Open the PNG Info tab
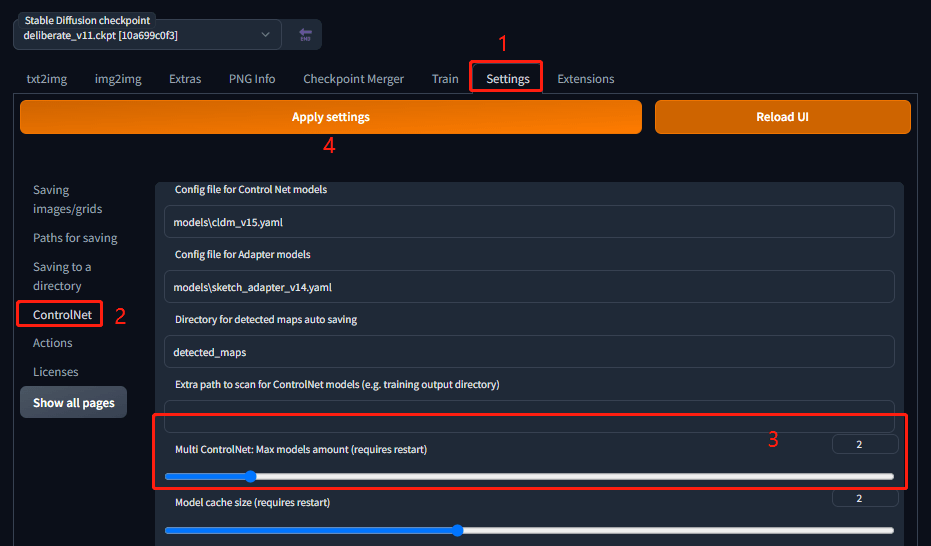 (x=252, y=79)
